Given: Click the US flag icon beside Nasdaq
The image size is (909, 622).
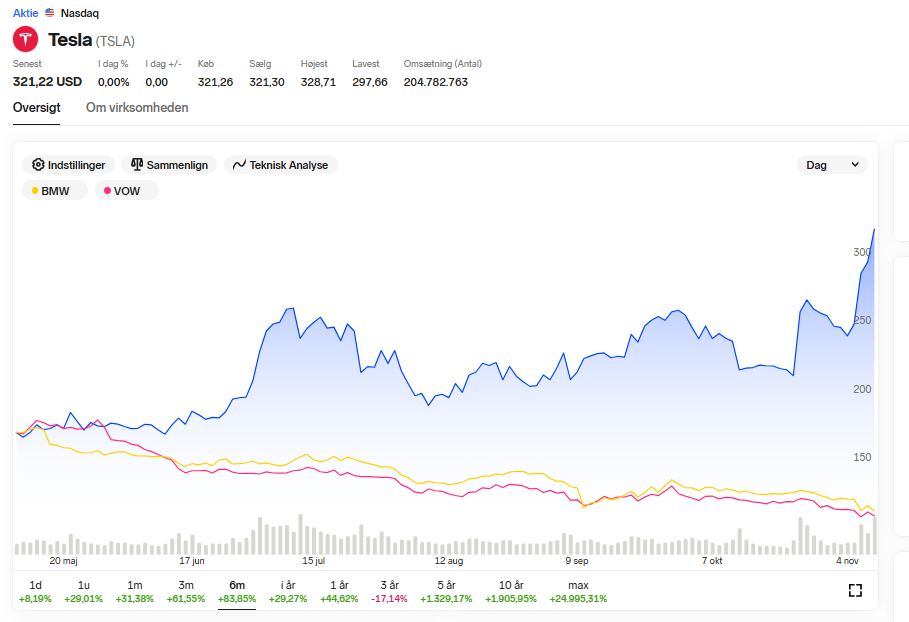Looking at the screenshot, I should pos(50,13).
